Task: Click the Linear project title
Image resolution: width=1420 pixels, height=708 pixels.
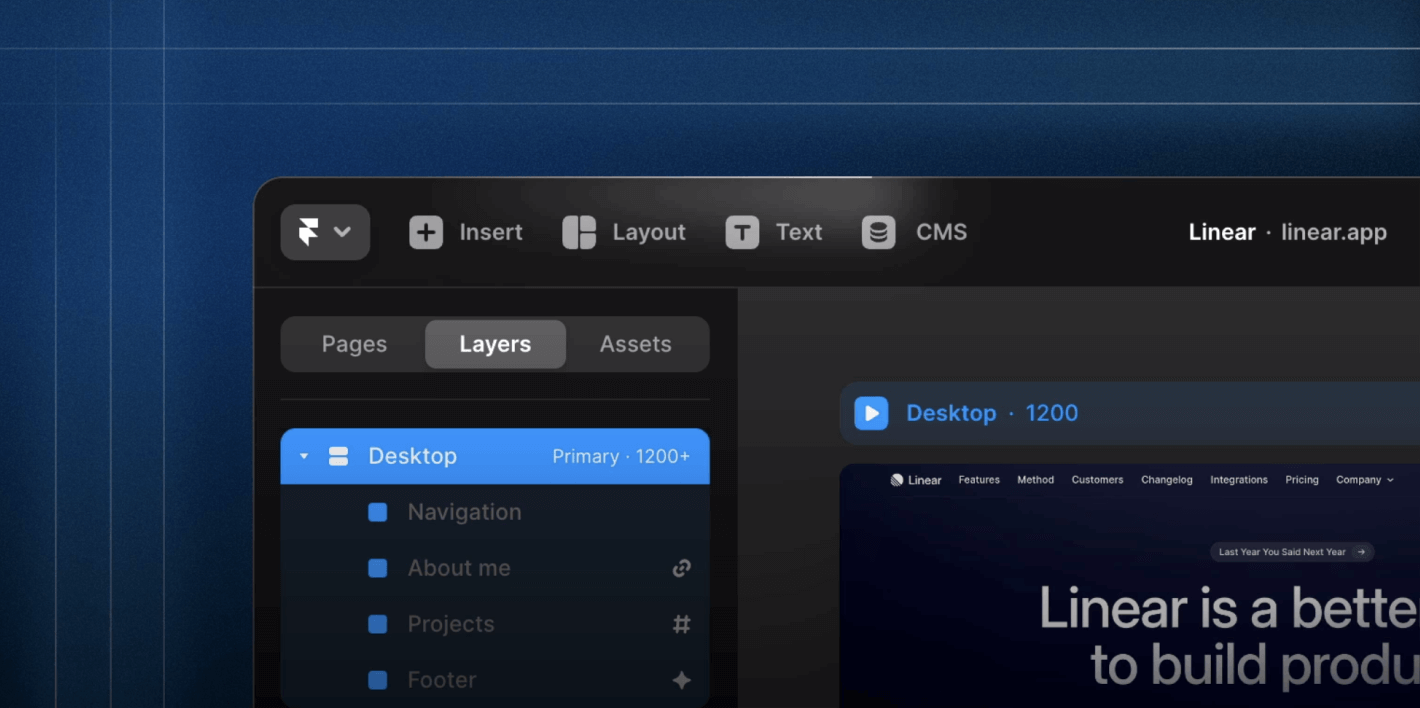Action: [1222, 232]
